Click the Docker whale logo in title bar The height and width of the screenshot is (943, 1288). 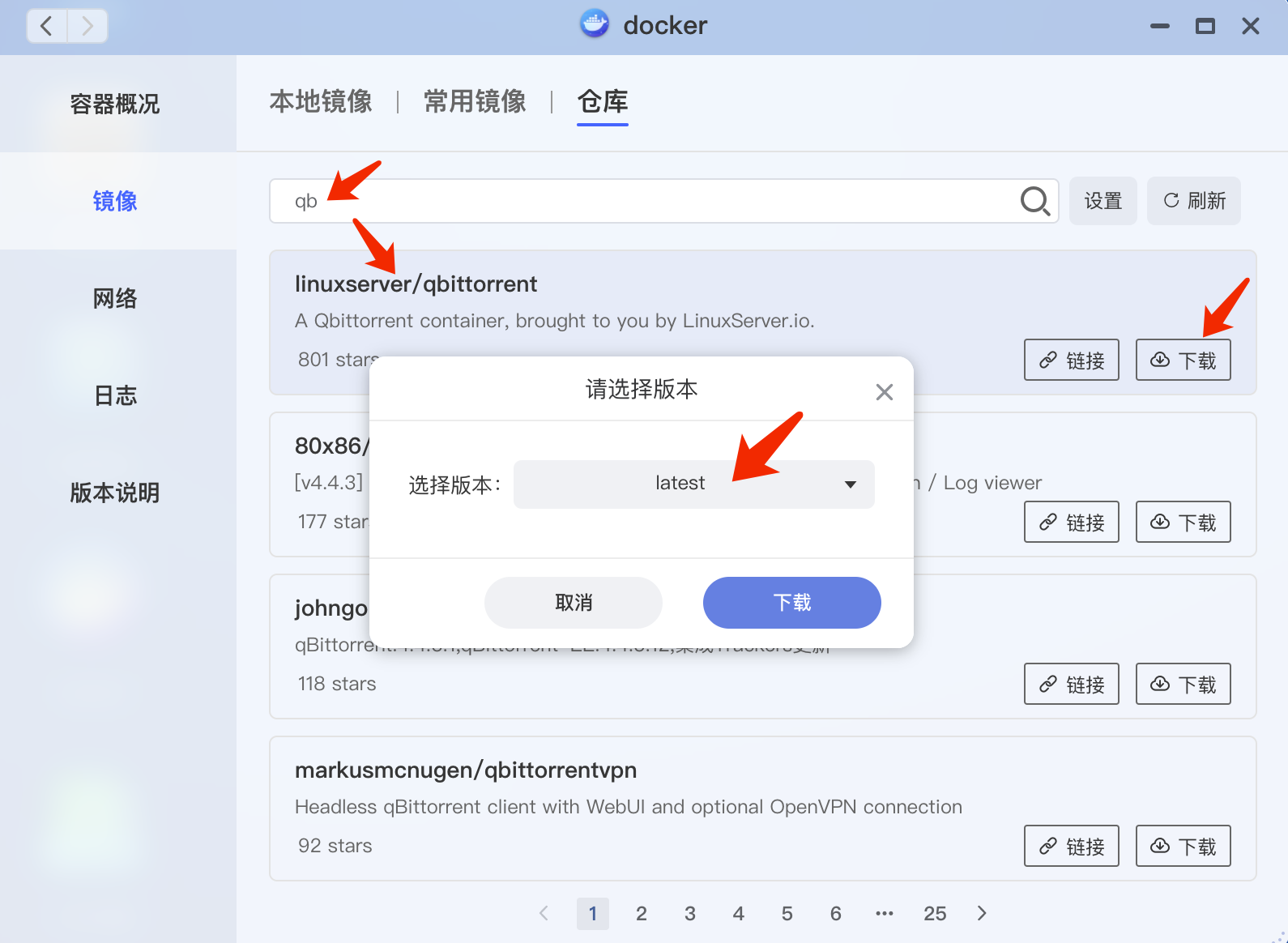point(595,24)
